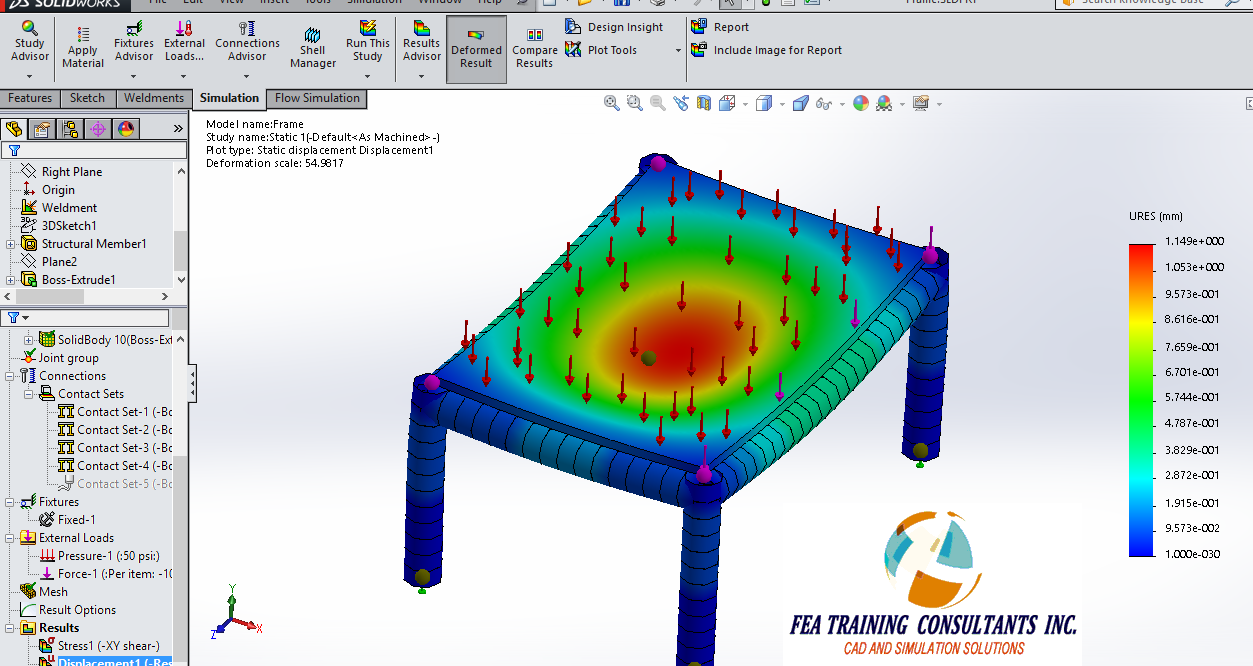The image size is (1253, 666).
Task: Enable the Section View display
Action: 704,102
